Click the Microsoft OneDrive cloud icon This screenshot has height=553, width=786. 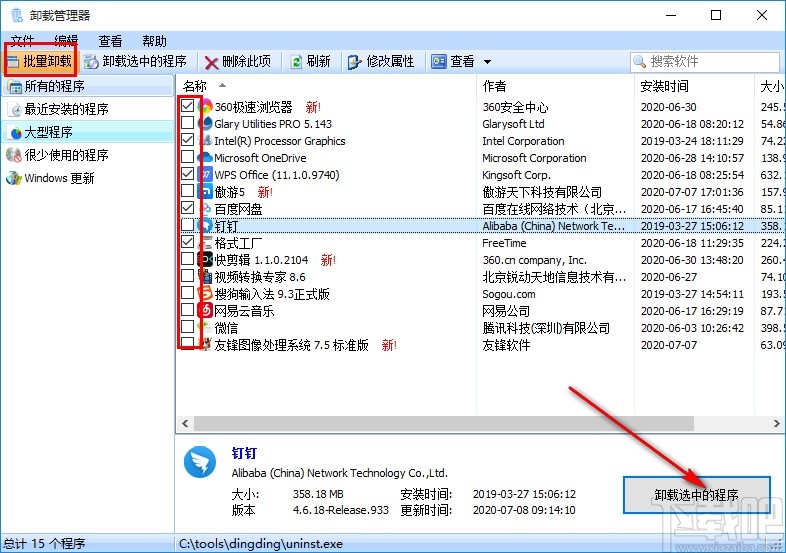206,157
